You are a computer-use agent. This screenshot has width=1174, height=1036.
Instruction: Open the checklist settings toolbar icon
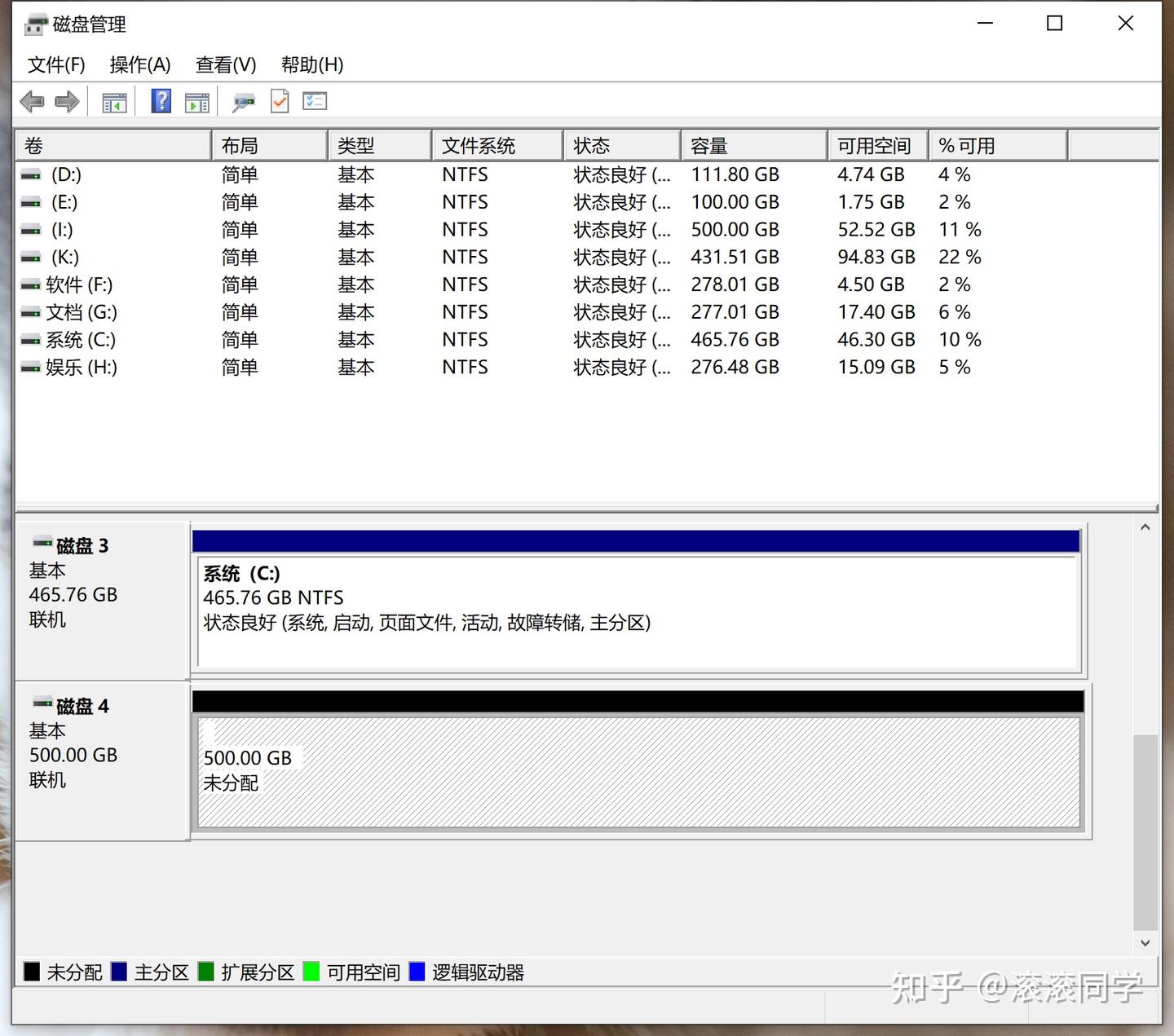tap(315, 101)
